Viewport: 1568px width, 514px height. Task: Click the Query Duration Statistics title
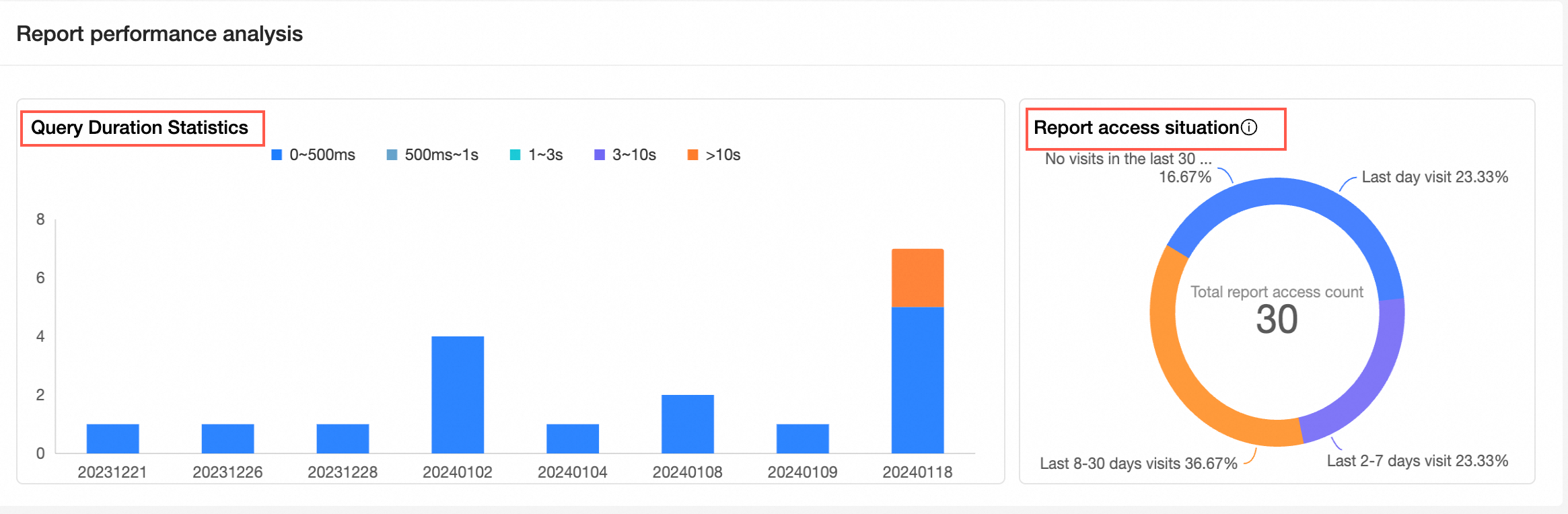[x=140, y=127]
